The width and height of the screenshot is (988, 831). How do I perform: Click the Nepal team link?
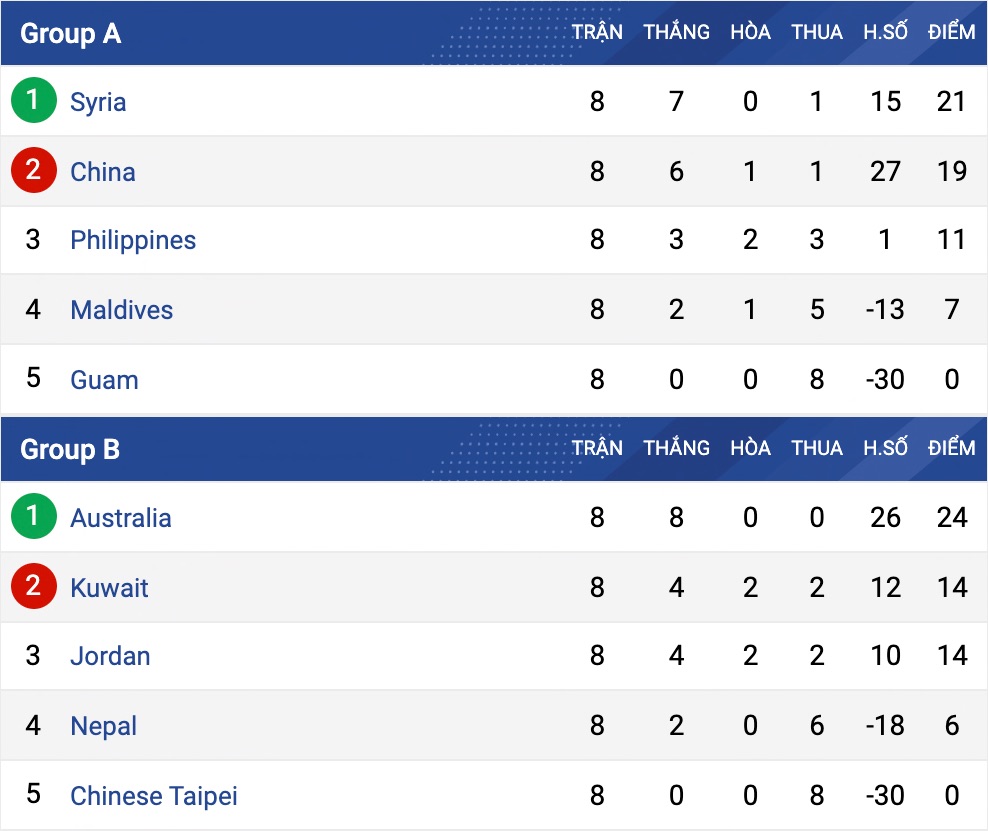[103, 726]
